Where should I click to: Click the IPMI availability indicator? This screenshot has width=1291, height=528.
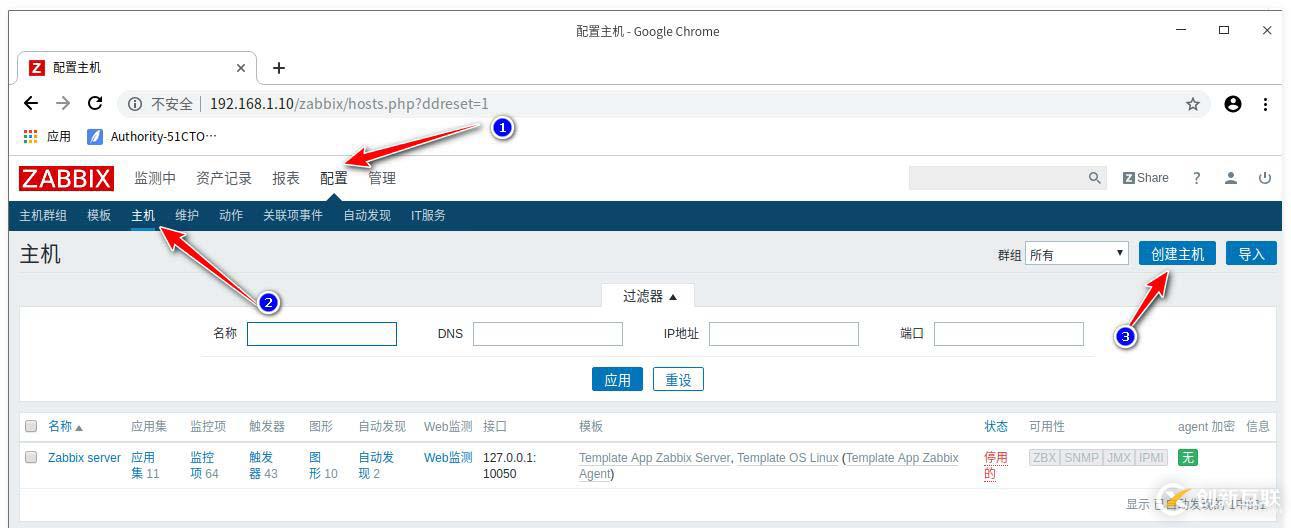point(1151,458)
